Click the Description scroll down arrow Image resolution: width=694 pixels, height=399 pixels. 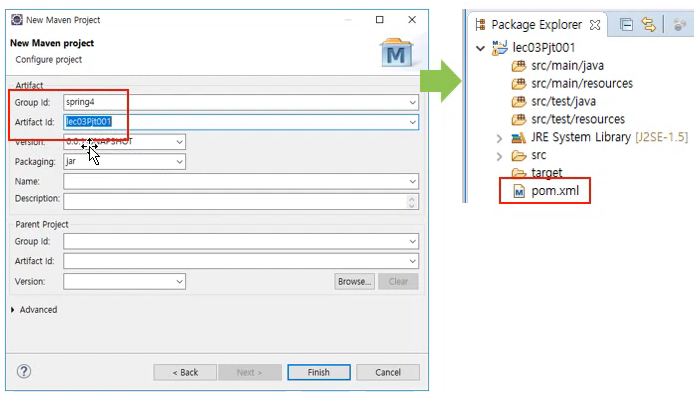coord(412,205)
